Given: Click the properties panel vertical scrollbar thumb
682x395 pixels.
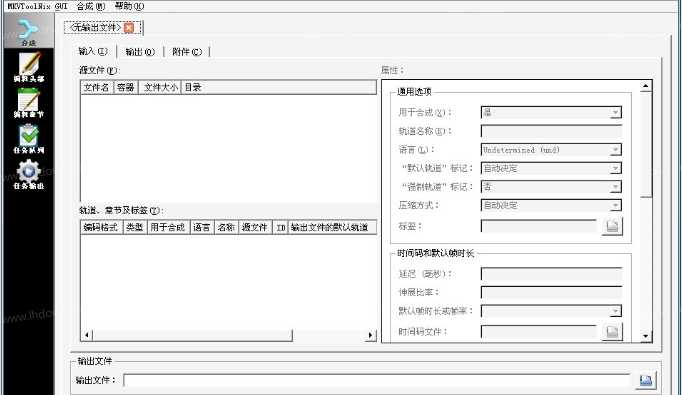Looking at the screenshot, I should coord(646,144).
